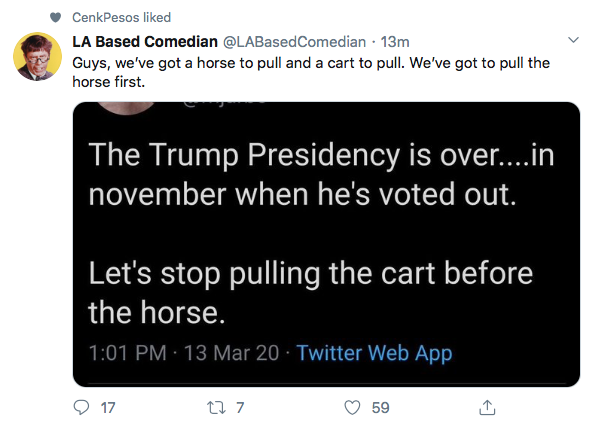The image size is (595, 425).
Task: Like the tweet with the heart icon
Action: pos(352,408)
